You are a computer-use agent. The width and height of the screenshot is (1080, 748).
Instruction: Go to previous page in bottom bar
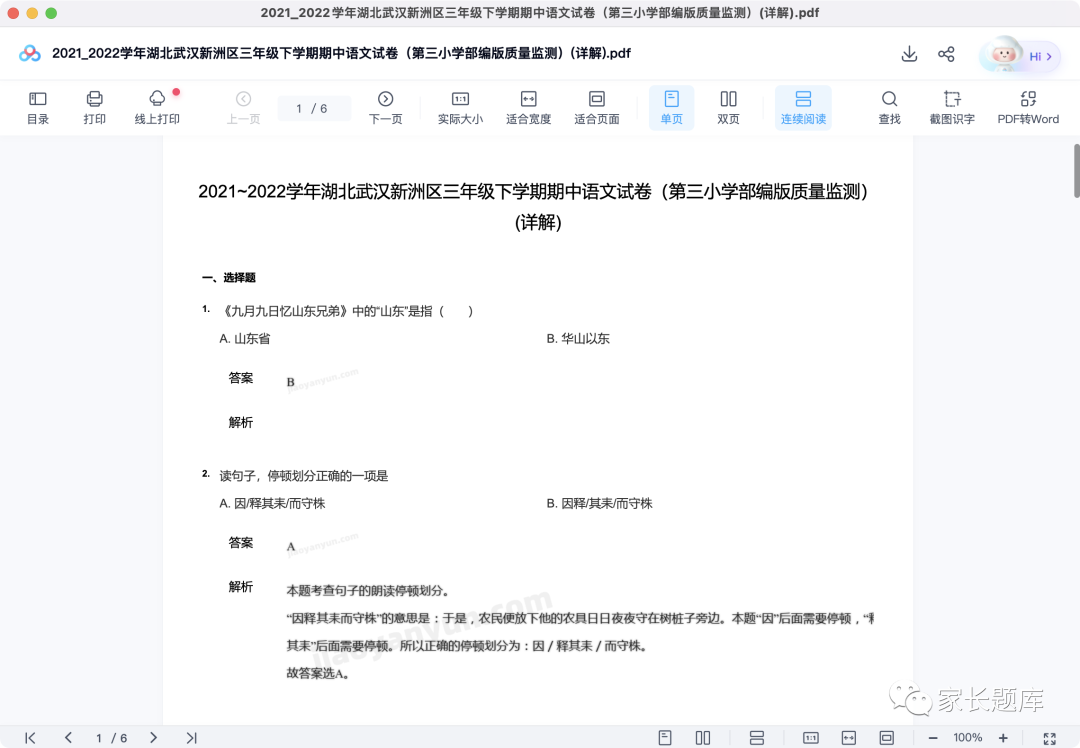click(68, 738)
